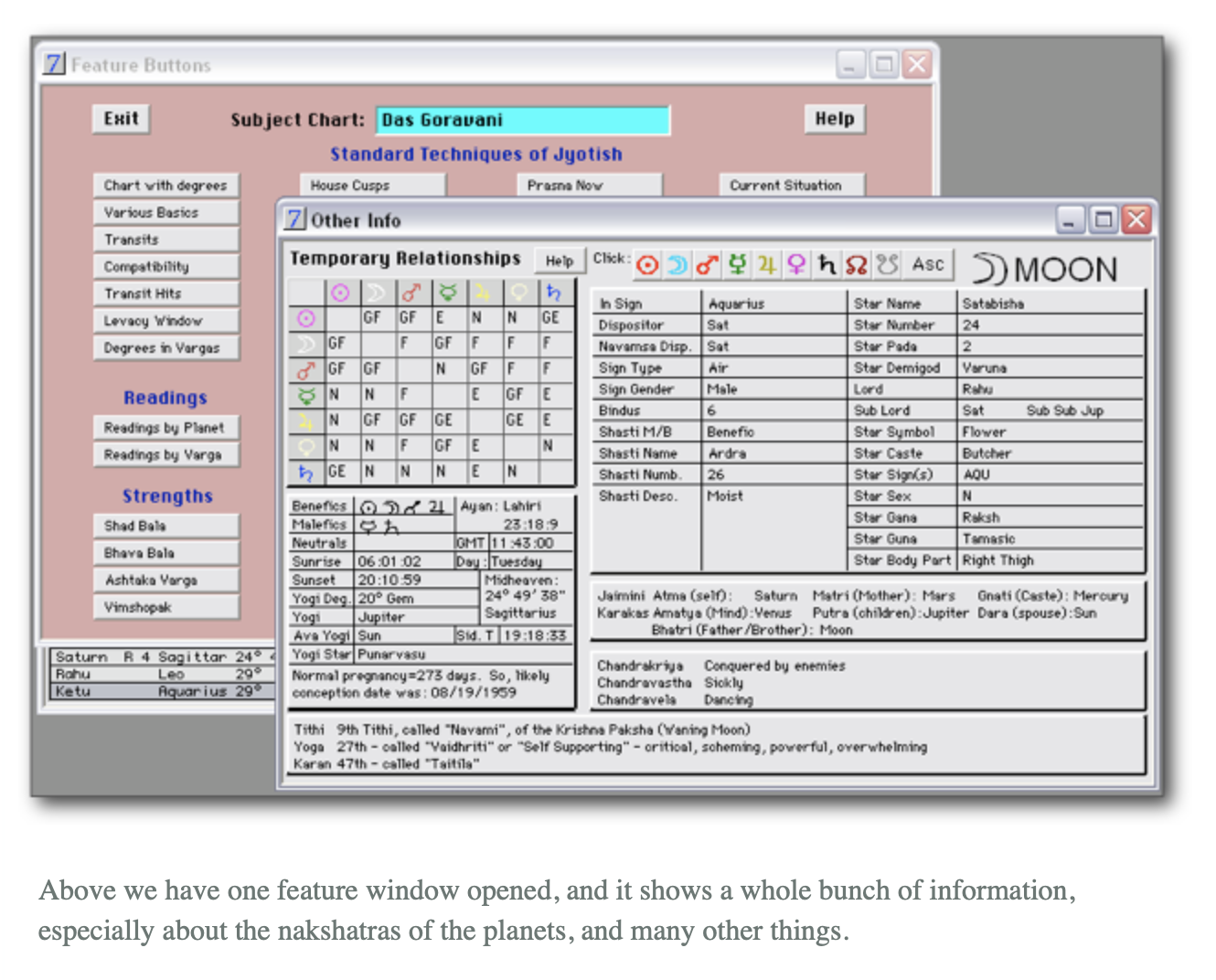Open the Prasna Now feature
The image size is (1216, 980).
(588, 186)
